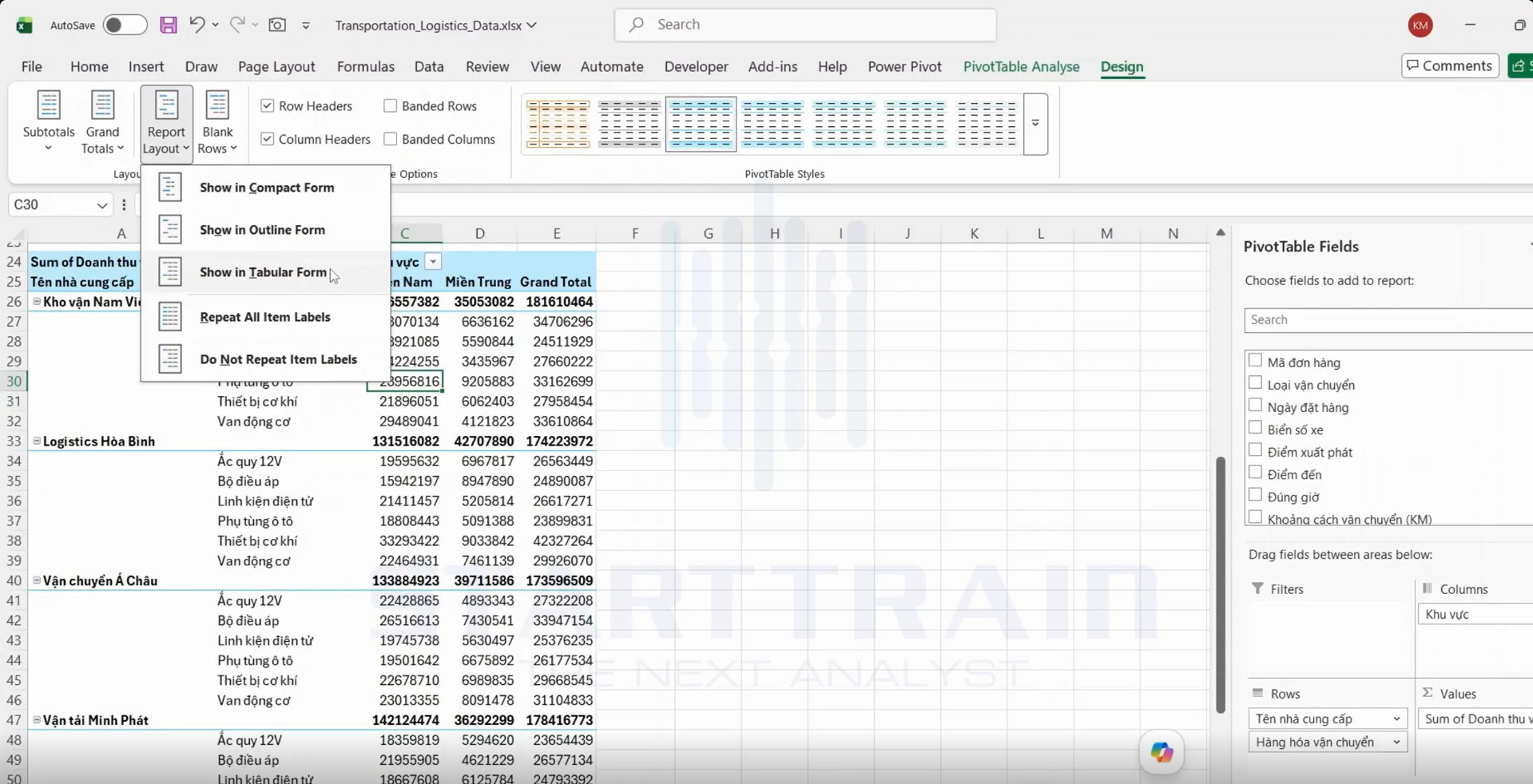
Task: Apply the orange first PivotTable style
Action: pyautogui.click(x=558, y=124)
